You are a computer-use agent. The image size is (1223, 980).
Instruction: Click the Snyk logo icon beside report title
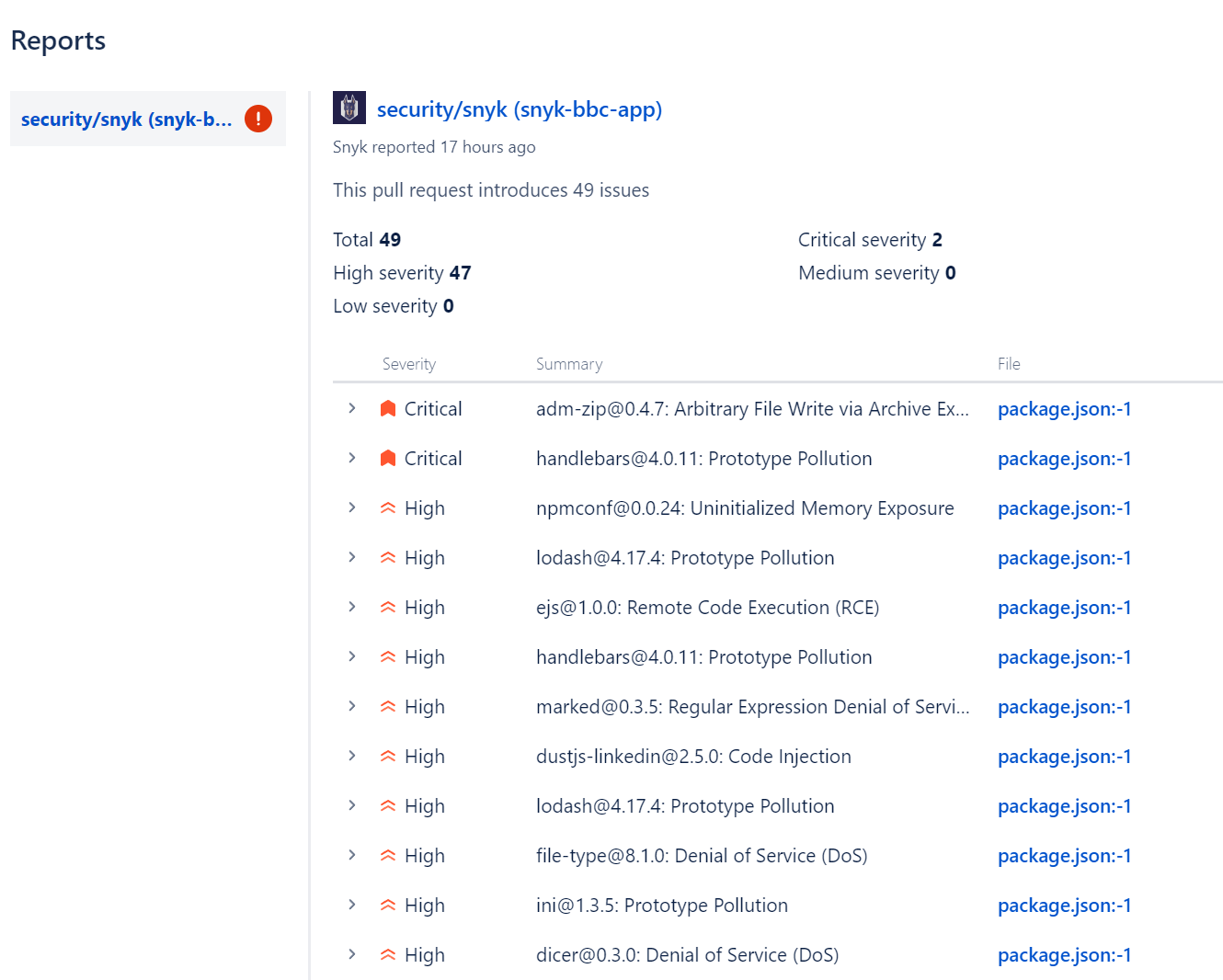(x=349, y=108)
